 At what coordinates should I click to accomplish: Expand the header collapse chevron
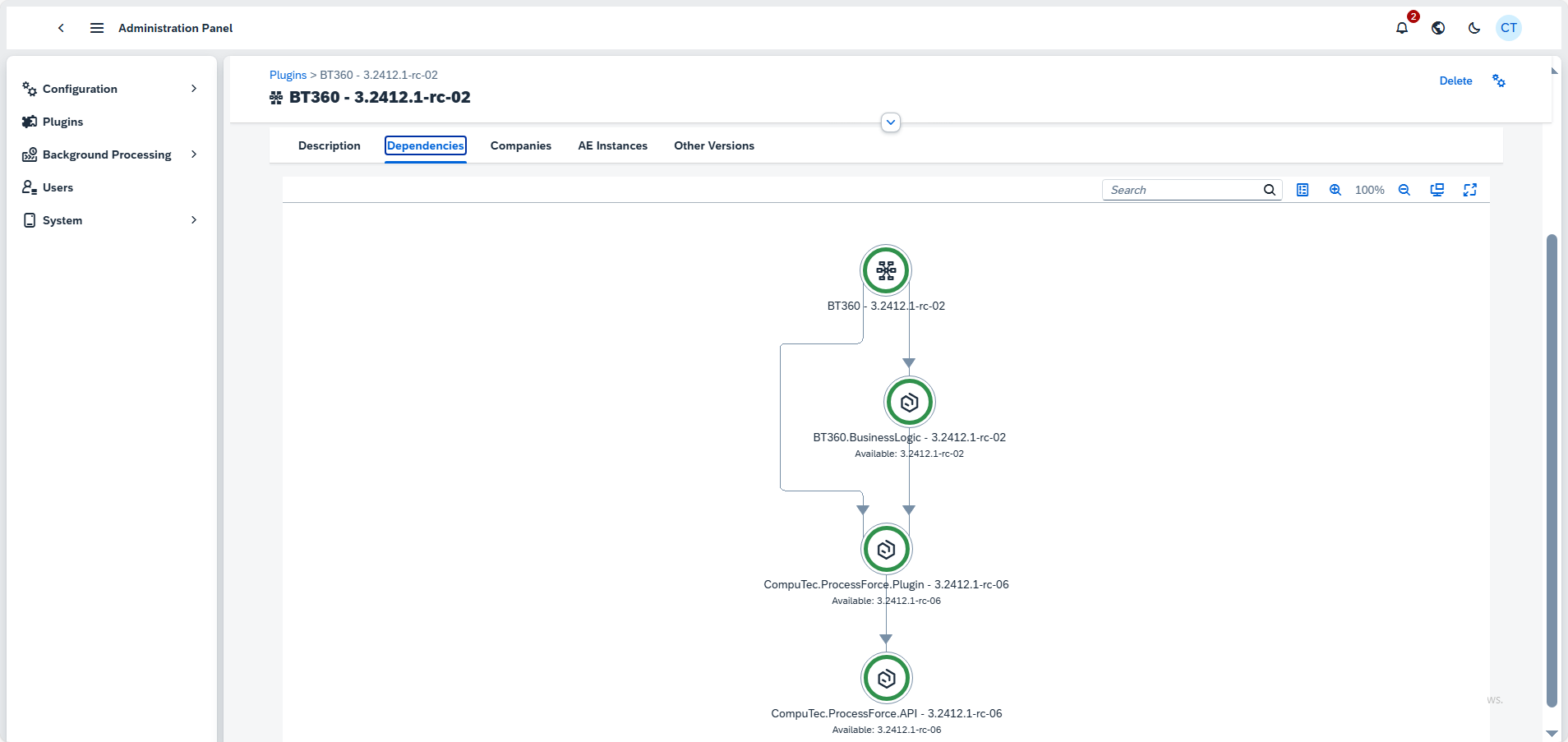(891, 122)
